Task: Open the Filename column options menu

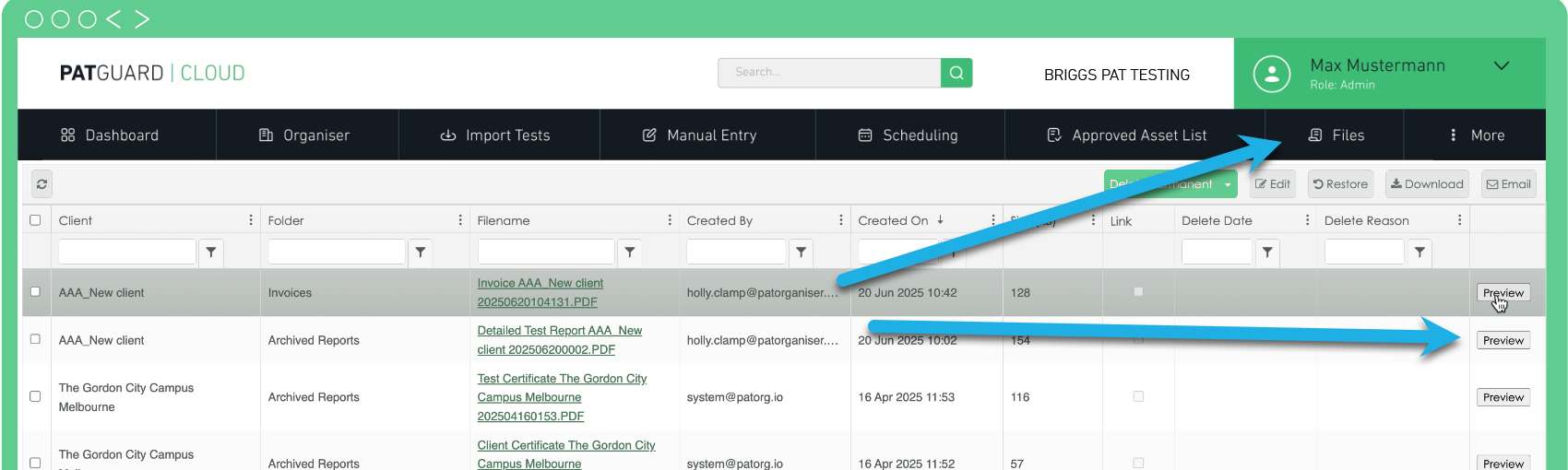Action: point(670,220)
